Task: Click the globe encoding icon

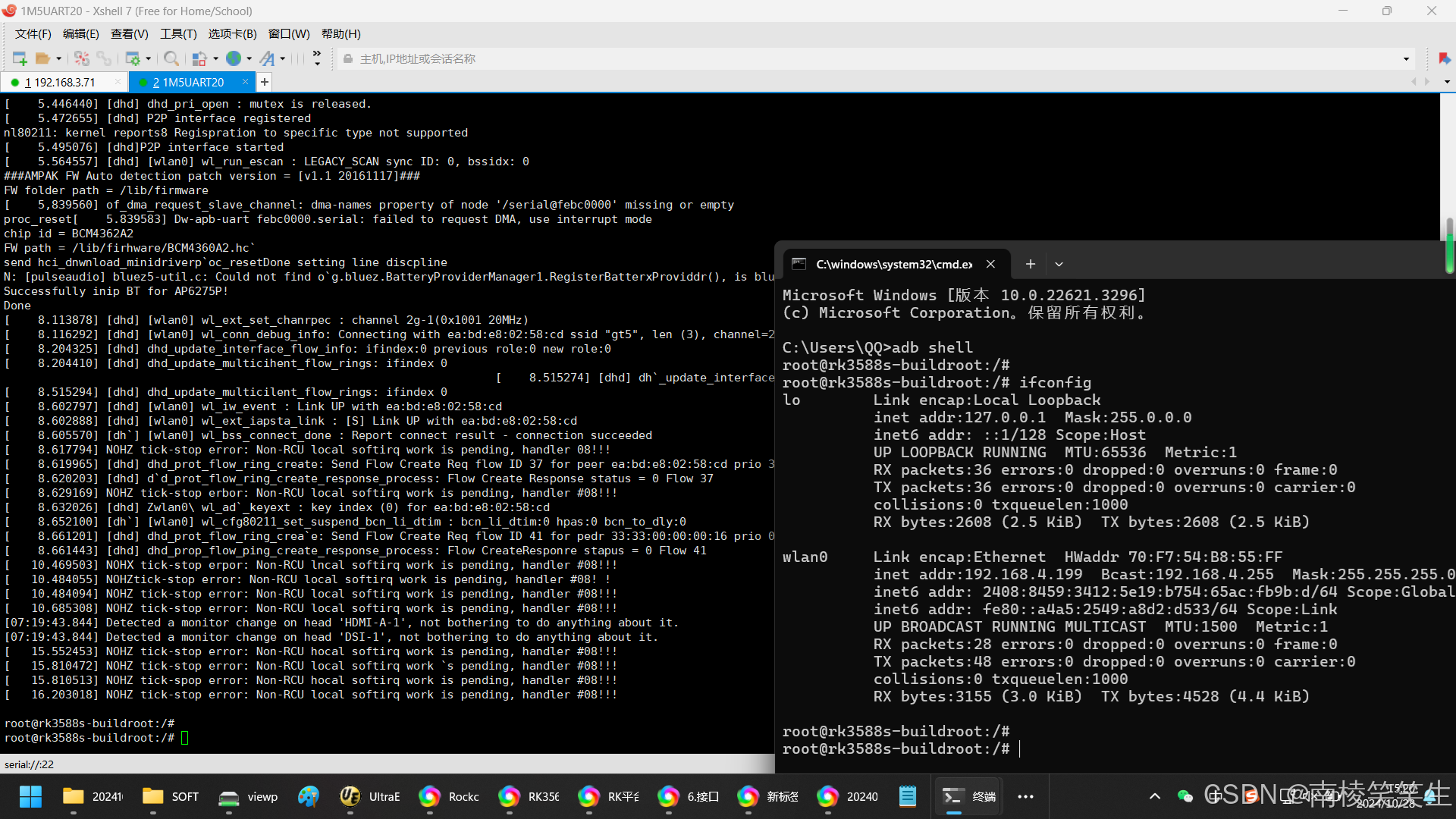Action: click(x=234, y=58)
